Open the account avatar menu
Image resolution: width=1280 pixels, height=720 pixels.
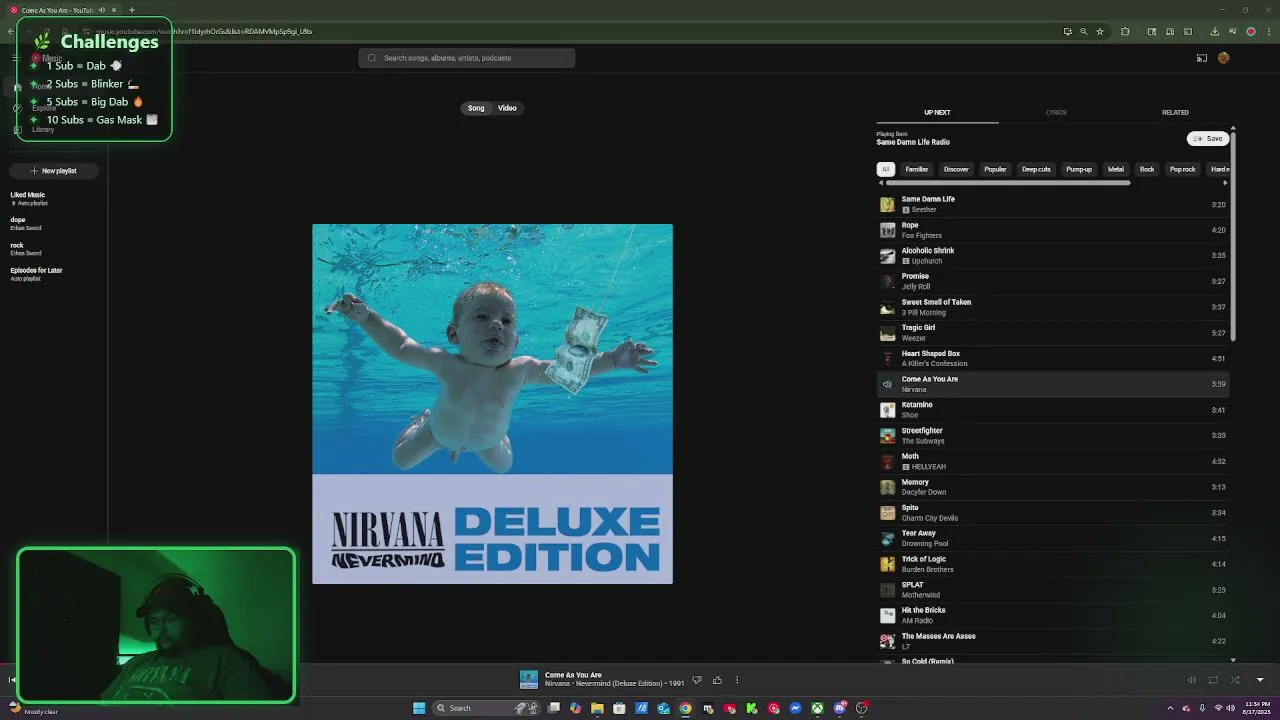[1223, 58]
